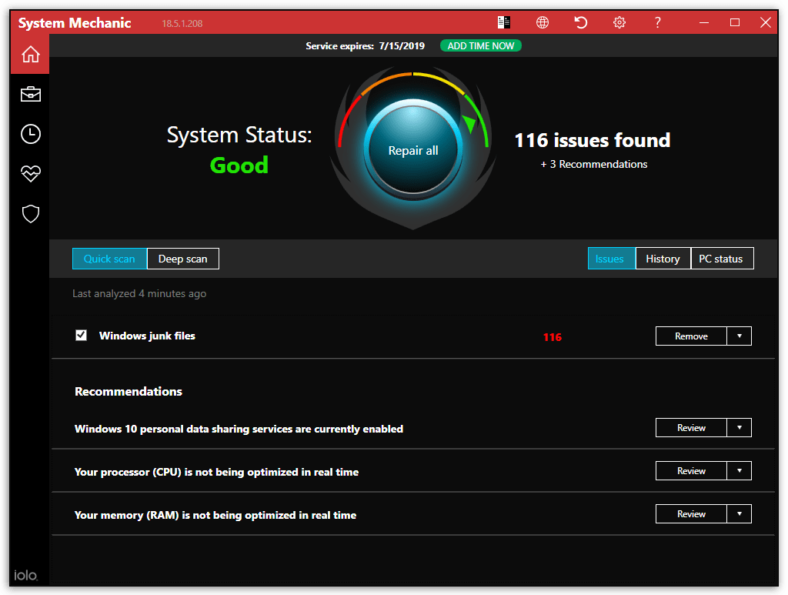788x595 pixels.
Task: Click the Windows junk files label
Action: tap(147, 336)
